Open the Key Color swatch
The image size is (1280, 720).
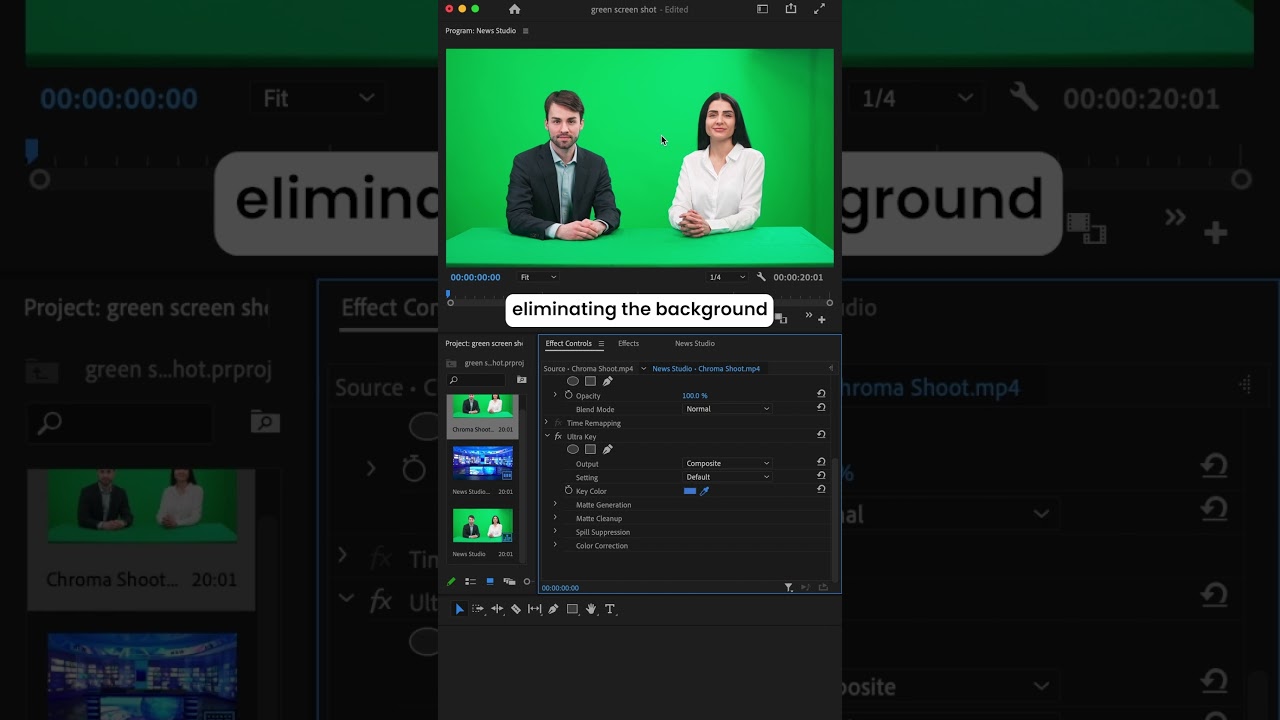pos(690,491)
